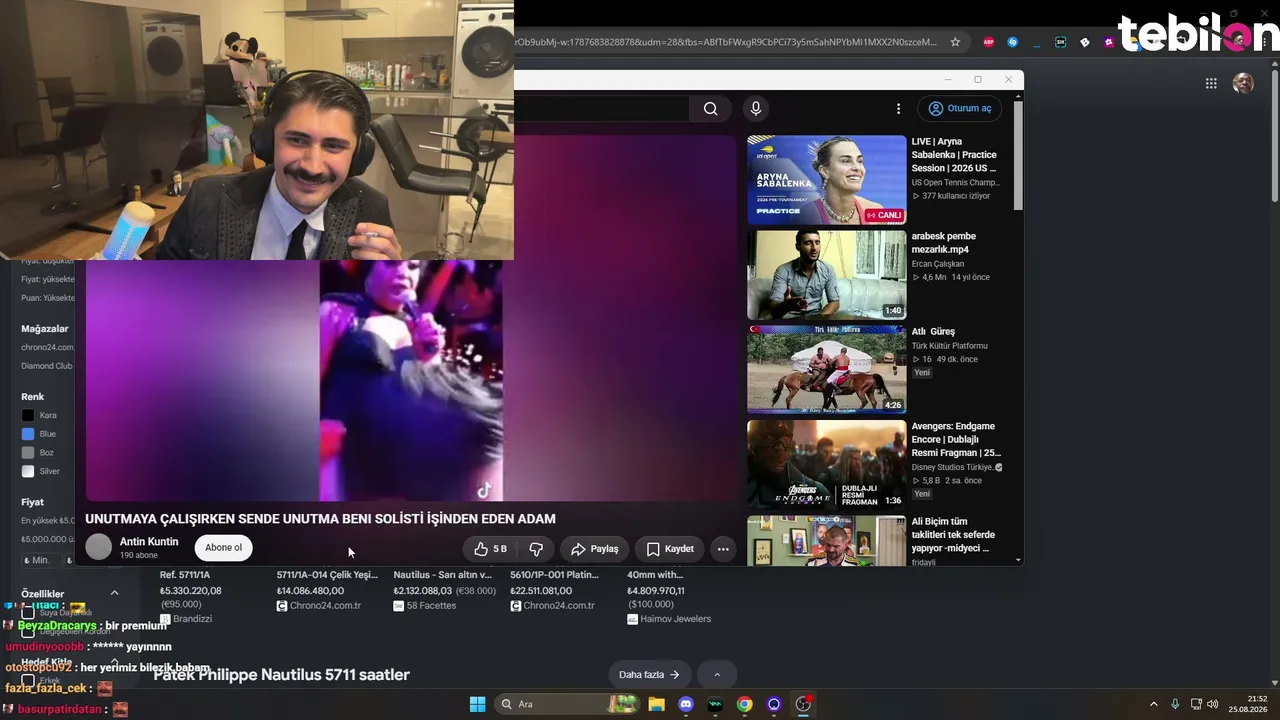This screenshot has height=720, width=1280.
Task: Open the Antin Kuntin channel name link
Action: (x=149, y=542)
